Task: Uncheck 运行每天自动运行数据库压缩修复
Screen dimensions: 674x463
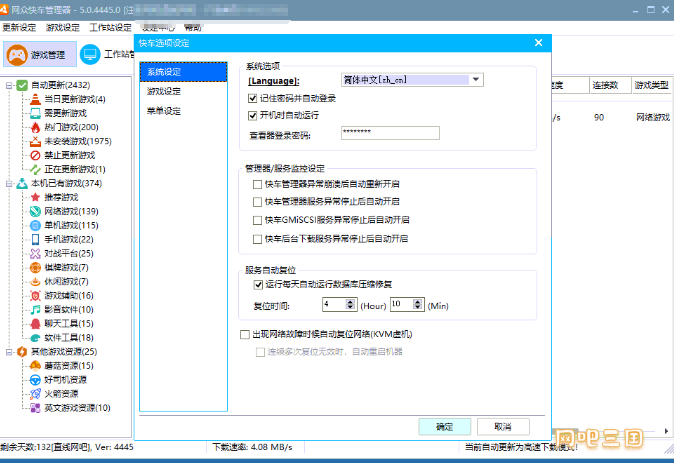Action: tap(258, 285)
